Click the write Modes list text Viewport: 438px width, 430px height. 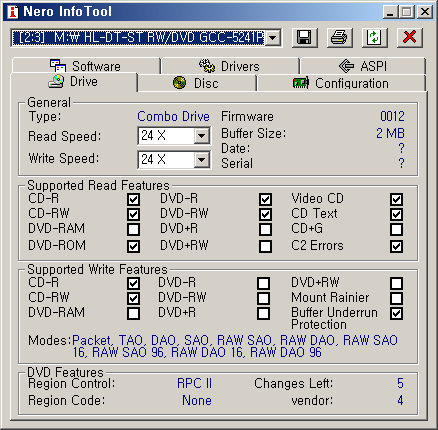(235, 346)
